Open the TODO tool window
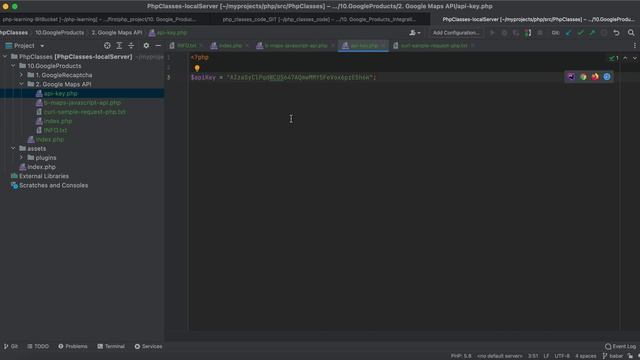The width and height of the screenshot is (640, 360). pyautogui.click(x=38, y=347)
